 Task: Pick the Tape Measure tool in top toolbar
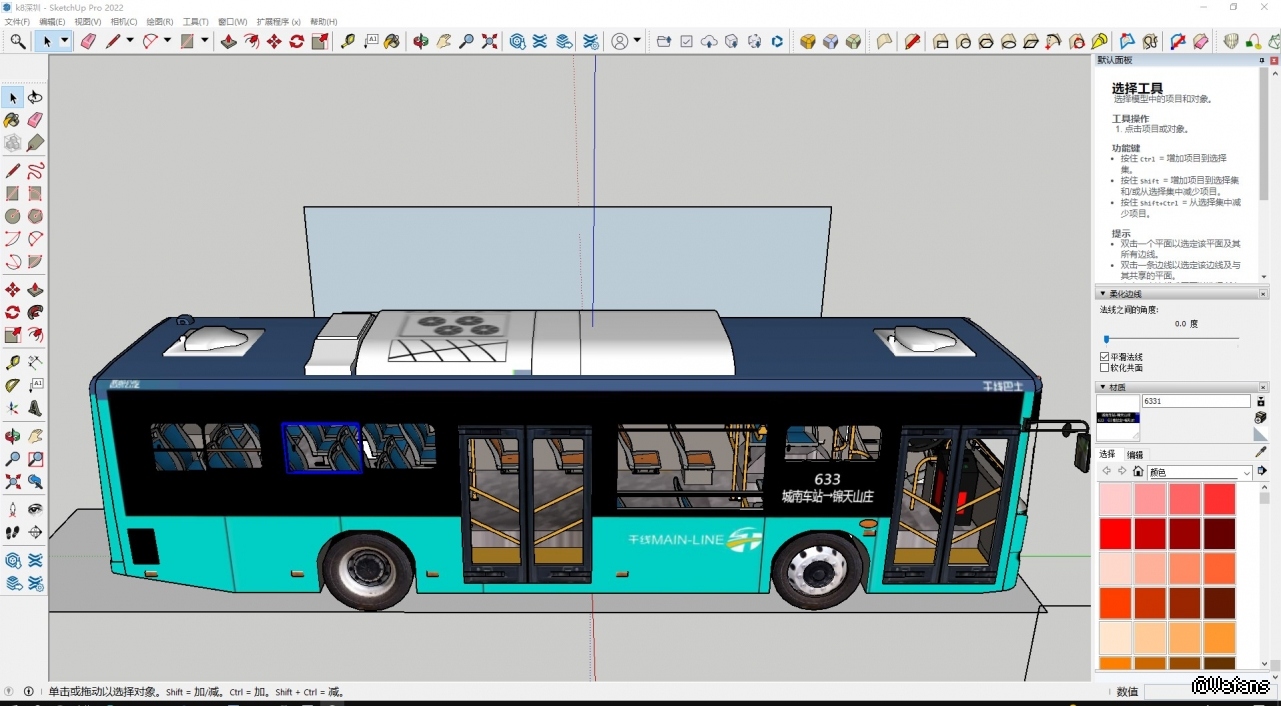[x=347, y=41]
